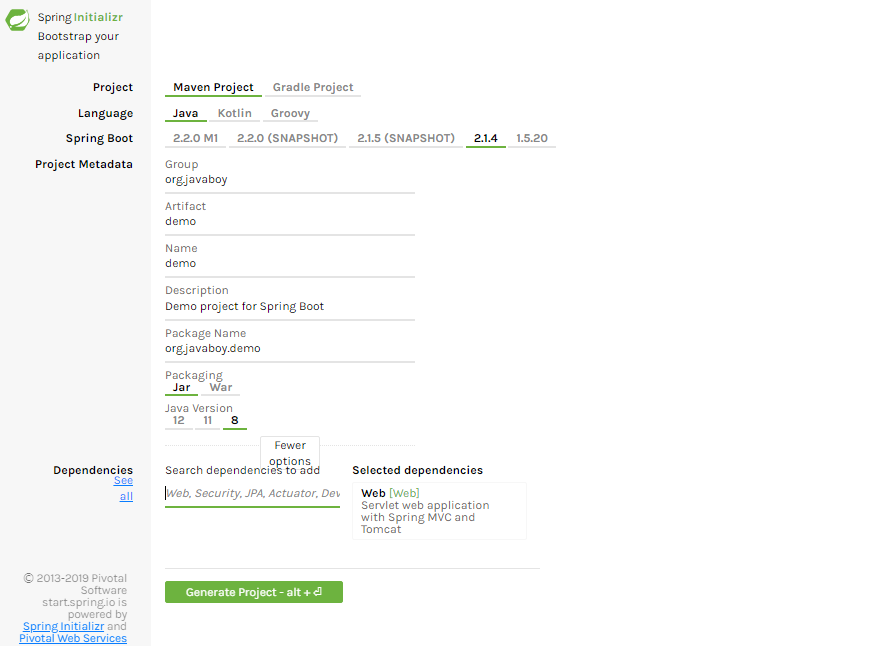Click the Selected dependencies heading
Image resolution: width=884 pixels, height=646 pixels.
(x=417, y=470)
